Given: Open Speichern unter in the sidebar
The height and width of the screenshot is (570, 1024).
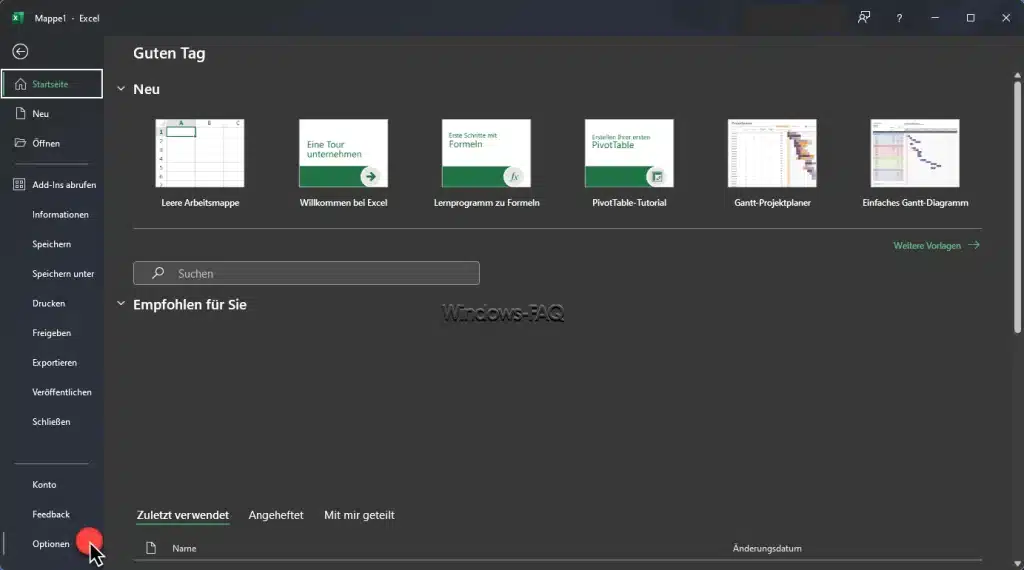Looking at the screenshot, I should [63, 274].
